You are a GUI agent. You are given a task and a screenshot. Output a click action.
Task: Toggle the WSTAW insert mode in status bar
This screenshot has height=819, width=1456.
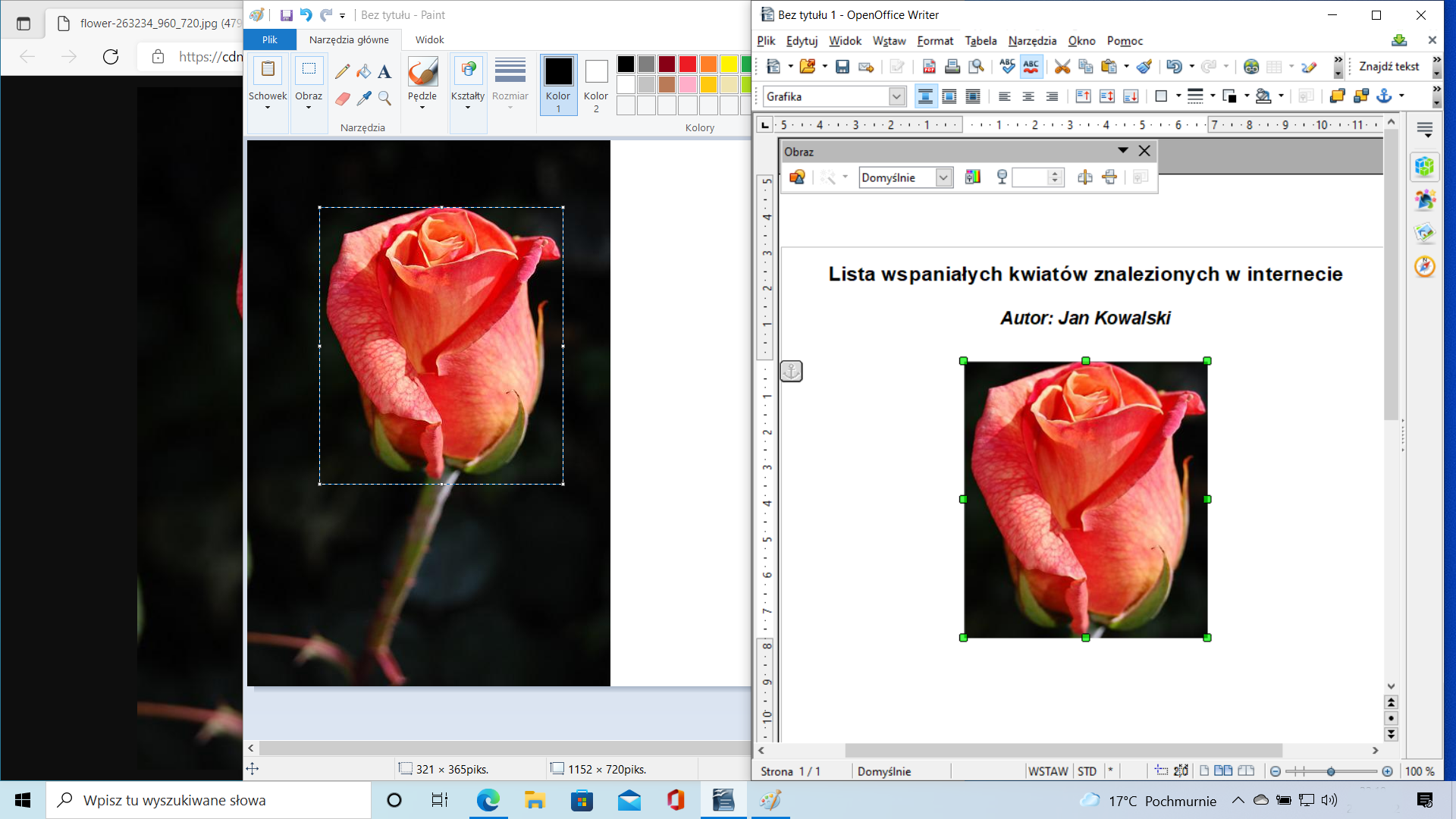[1048, 771]
